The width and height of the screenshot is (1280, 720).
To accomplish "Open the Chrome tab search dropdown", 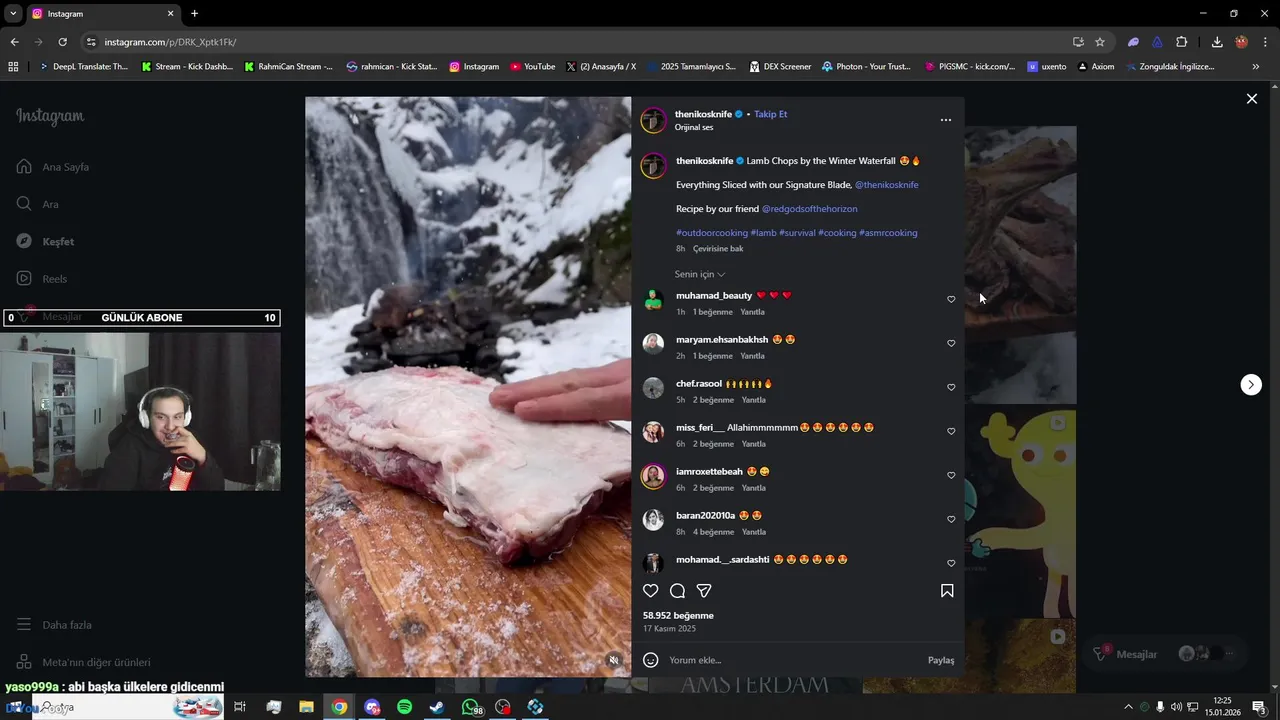I will 13,14.
